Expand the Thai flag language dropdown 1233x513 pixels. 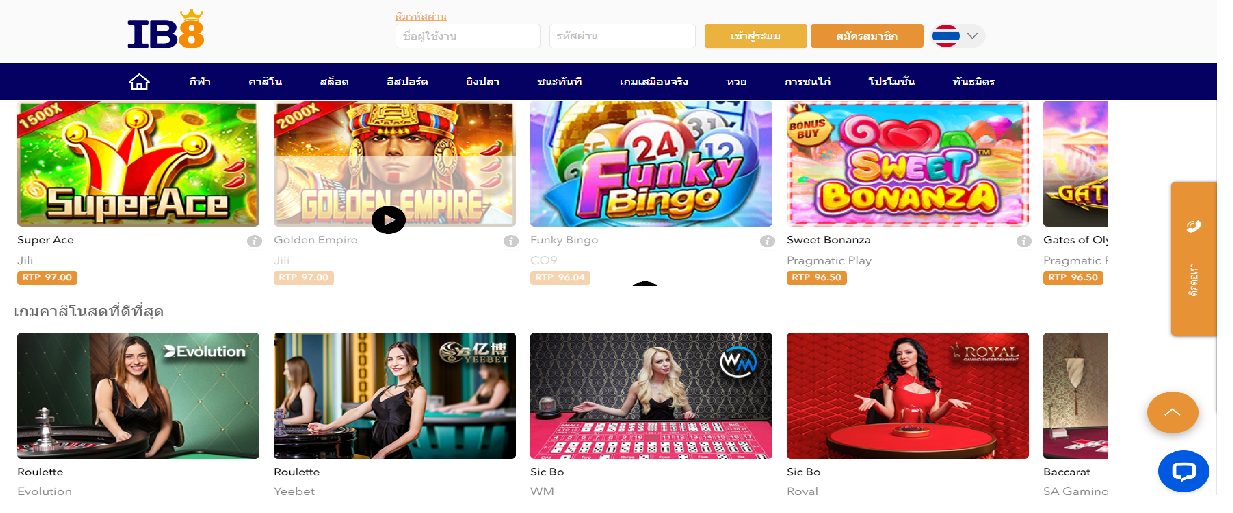point(958,36)
